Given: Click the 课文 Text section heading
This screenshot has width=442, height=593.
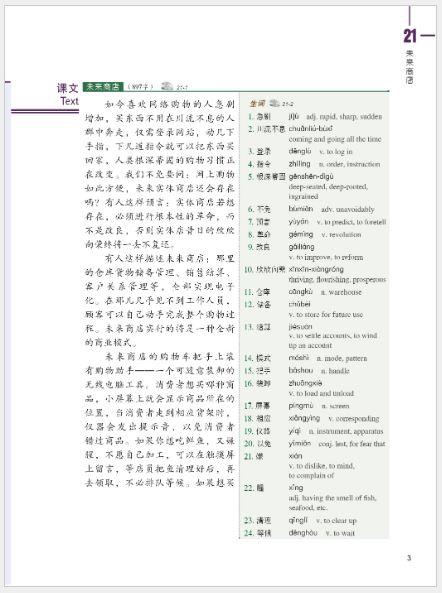Looking at the screenshot, I should coord(67,95).
